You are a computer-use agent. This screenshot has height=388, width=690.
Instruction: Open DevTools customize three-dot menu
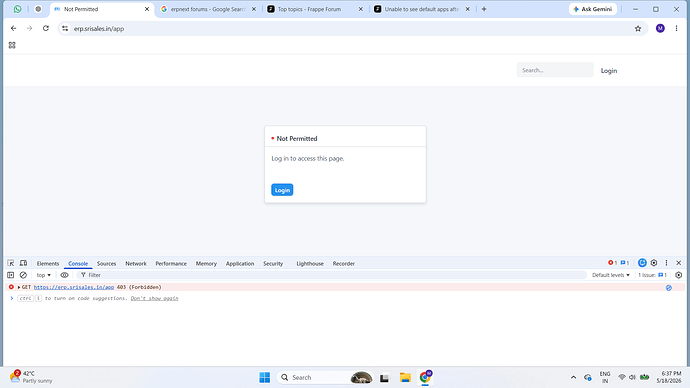point(666,263)
